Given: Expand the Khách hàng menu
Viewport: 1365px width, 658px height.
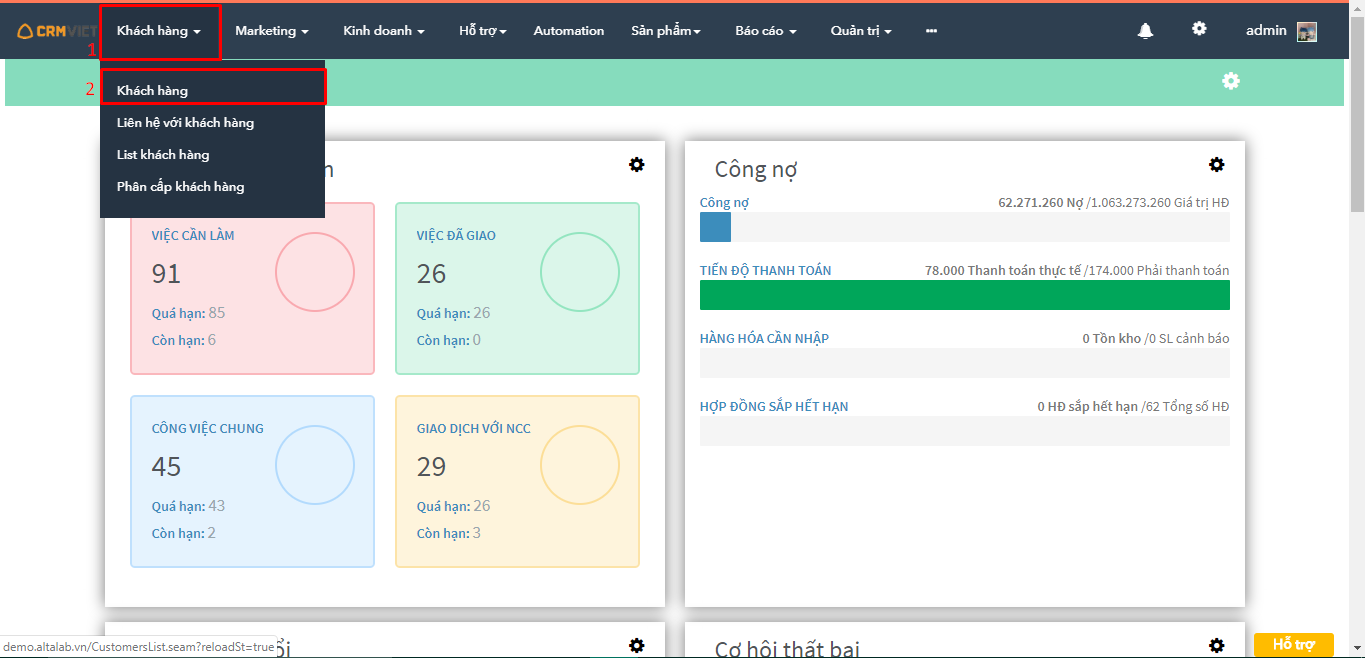Looking at the screenshot, I should click(159, 31).
